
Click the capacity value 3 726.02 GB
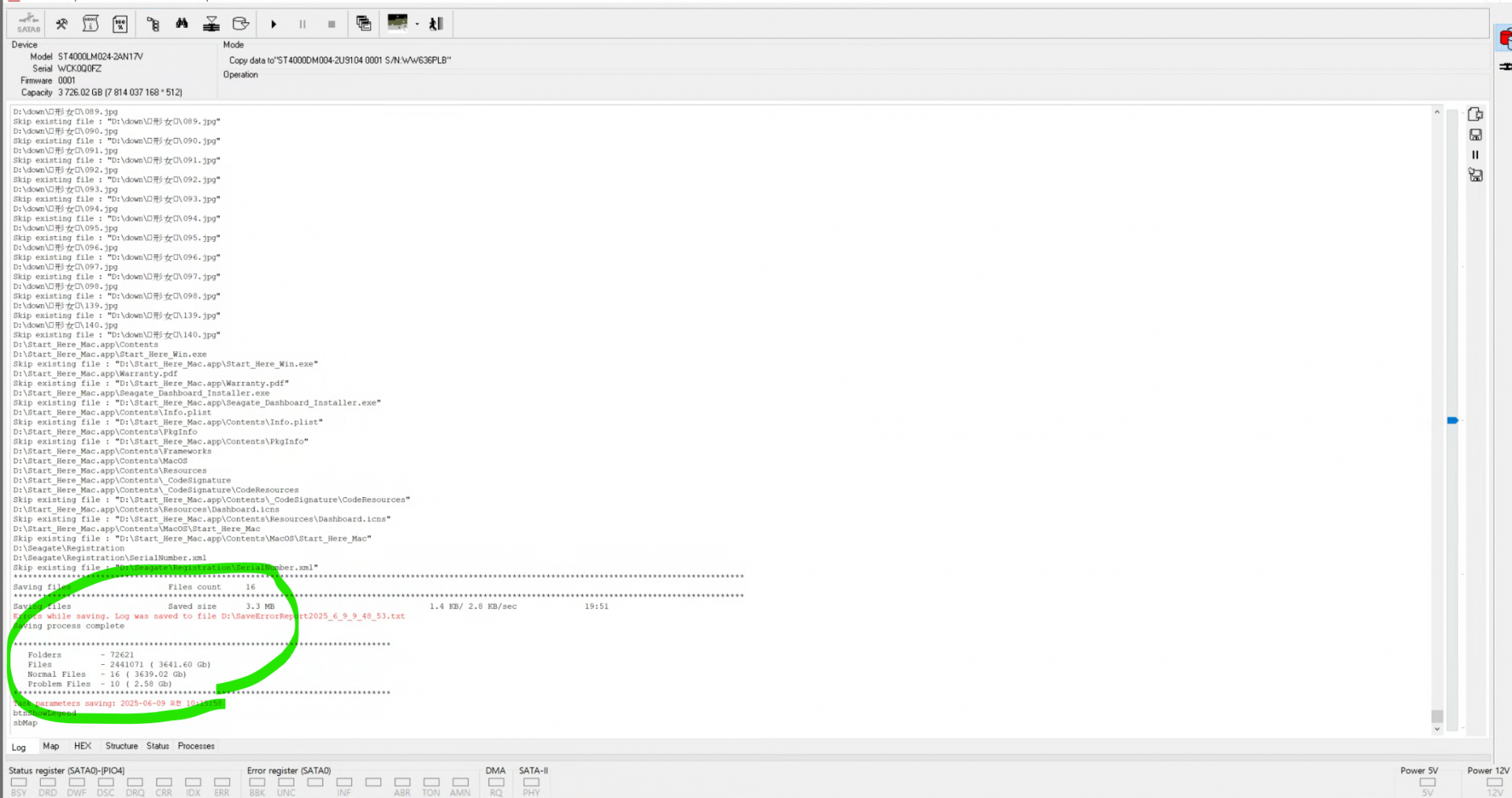coord(120,92)
